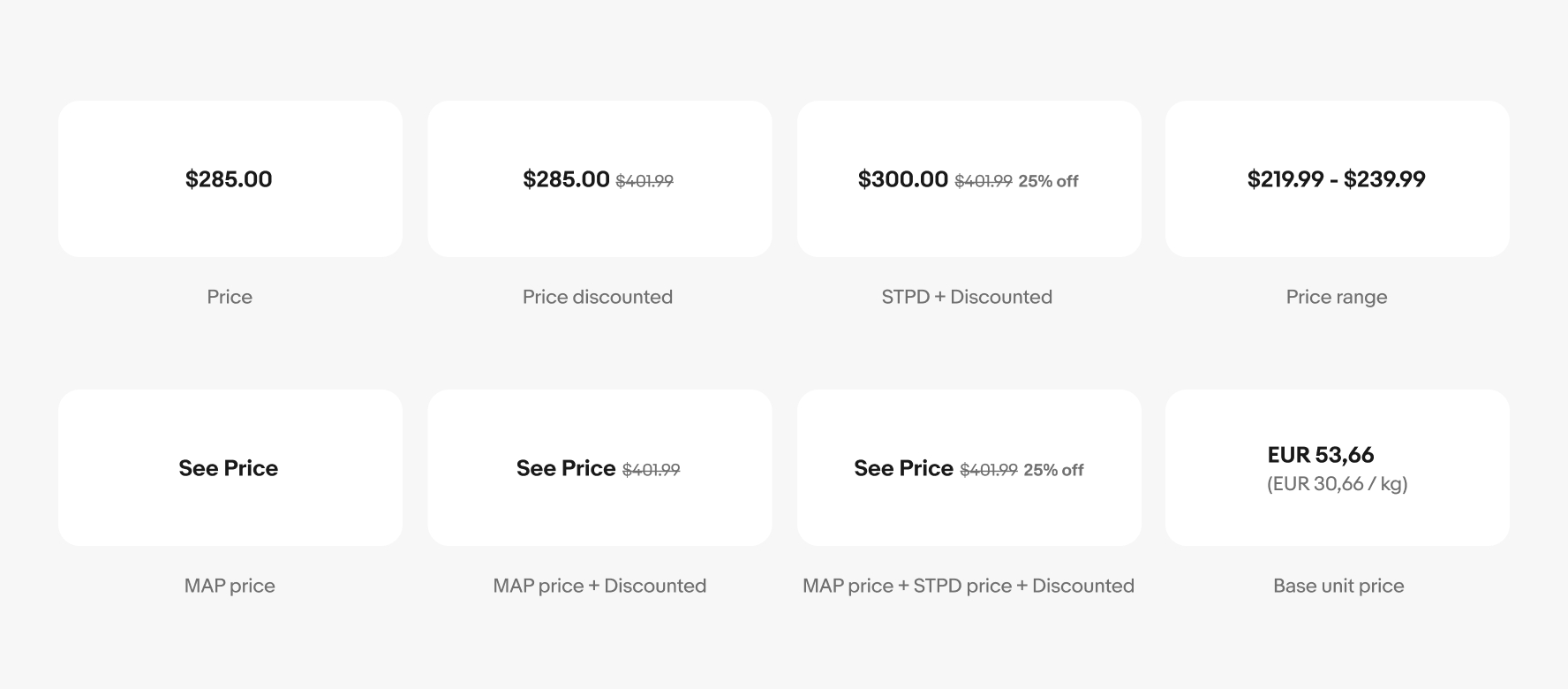The height and width of the screenshot is (689, 1568).
Task: Click the STPD + Discounted caption
Action: [967, 297]
